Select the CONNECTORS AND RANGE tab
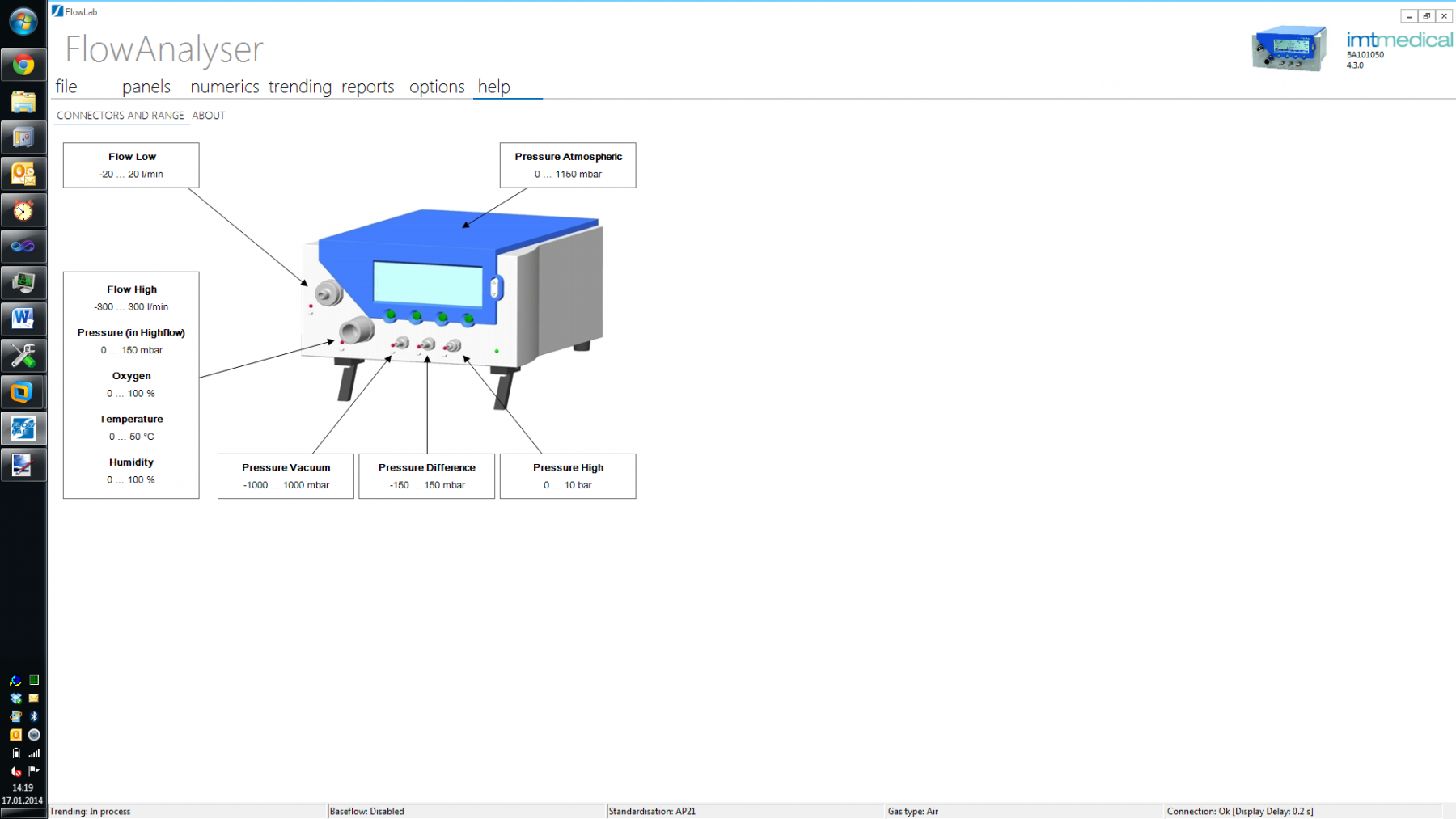The image size is (1456, 819). click(x=121, y=115)
